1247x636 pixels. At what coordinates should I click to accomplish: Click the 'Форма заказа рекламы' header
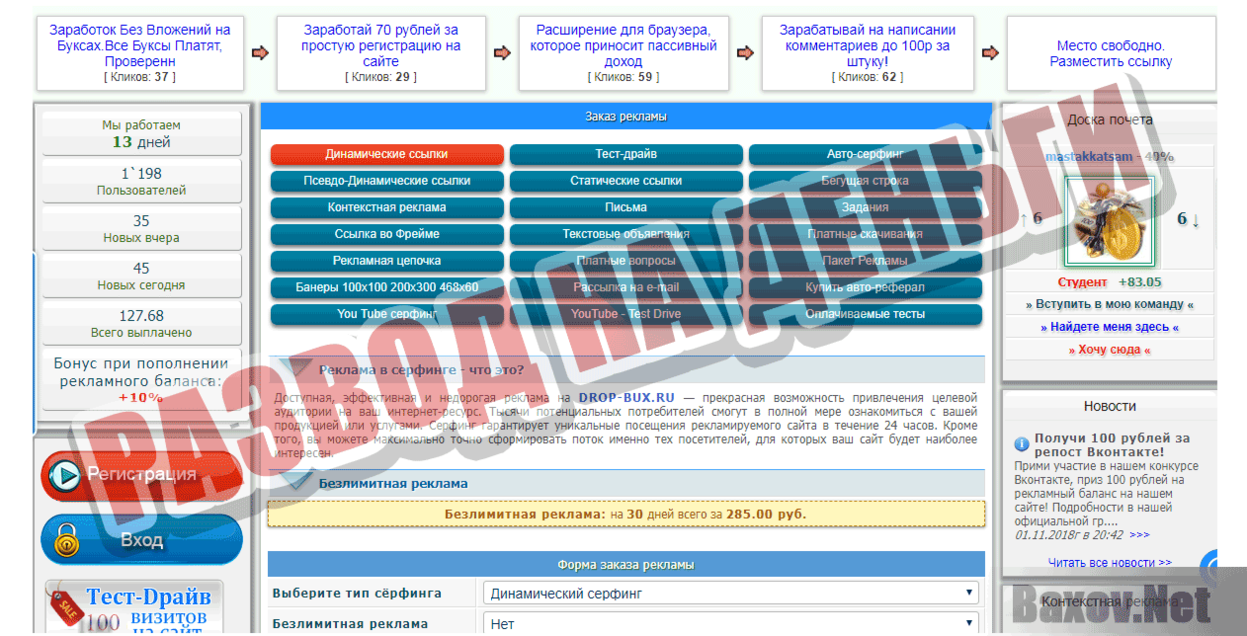pyautogui.click(x=626, y=565)
